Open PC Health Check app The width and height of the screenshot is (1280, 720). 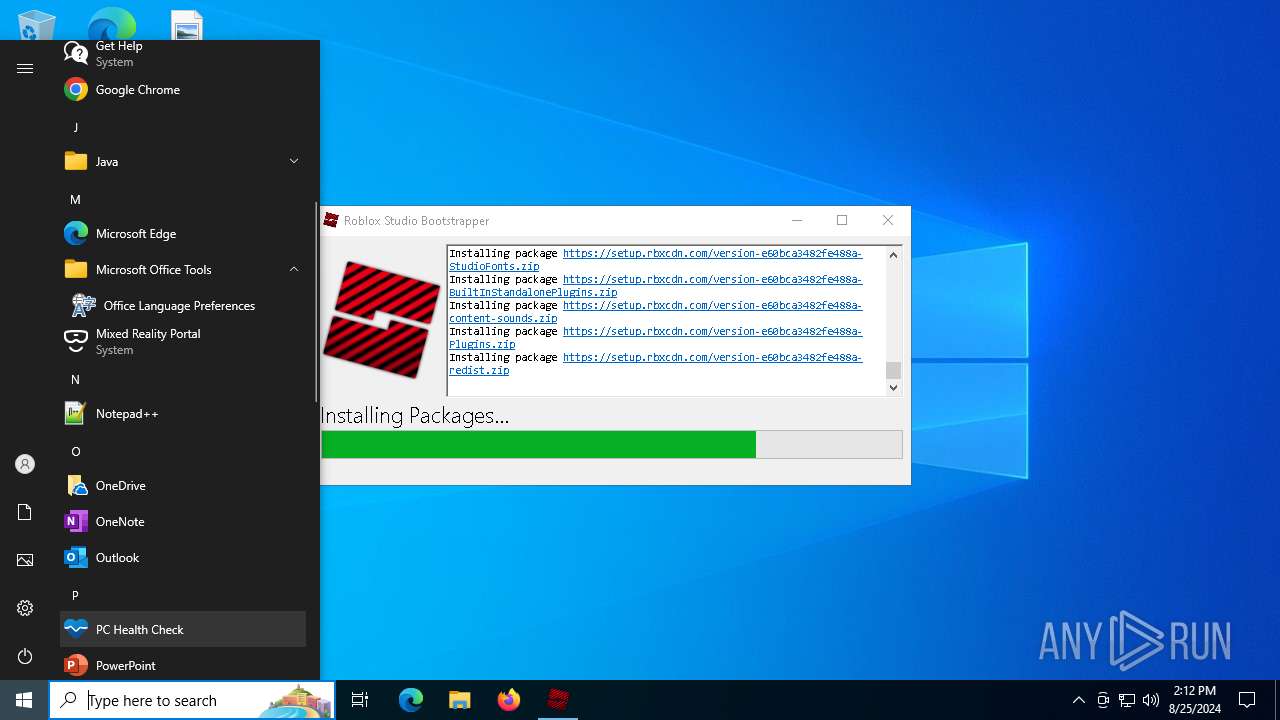pos(183,630)
